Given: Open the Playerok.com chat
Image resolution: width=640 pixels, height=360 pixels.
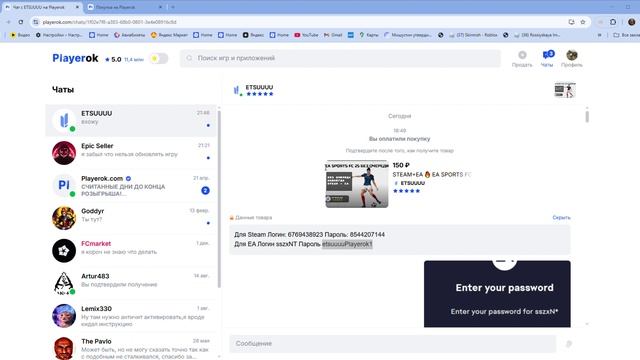Looking at the screenshot, I should click(131, 185).
